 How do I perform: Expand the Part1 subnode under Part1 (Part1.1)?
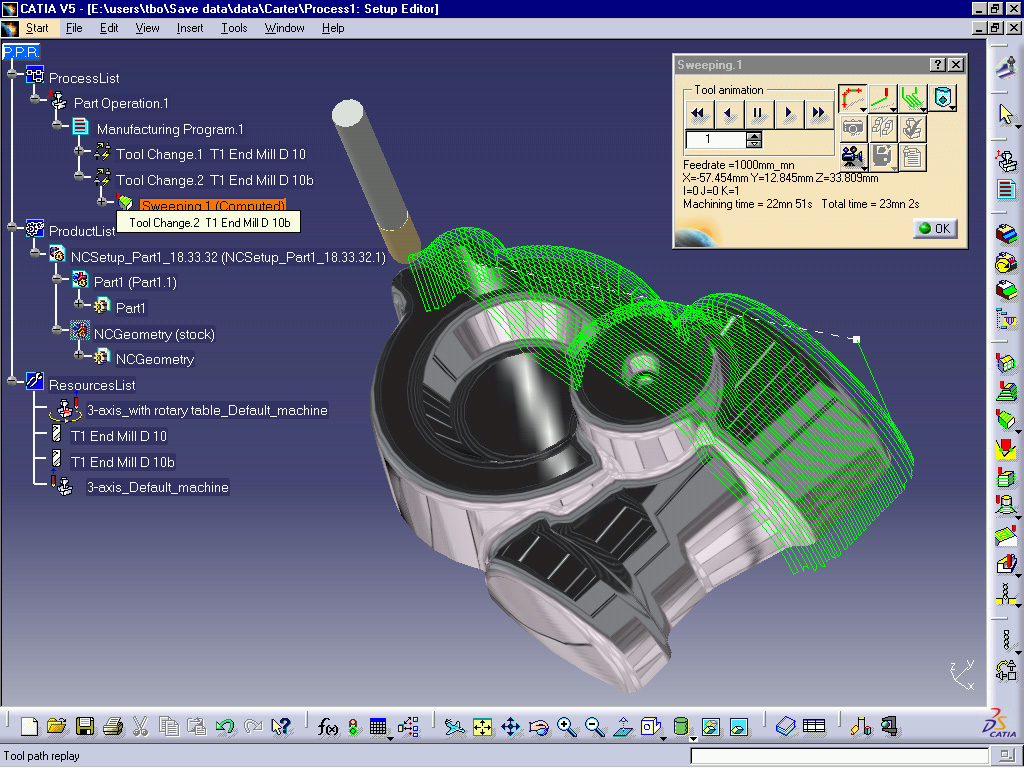(x=79, y=303)
